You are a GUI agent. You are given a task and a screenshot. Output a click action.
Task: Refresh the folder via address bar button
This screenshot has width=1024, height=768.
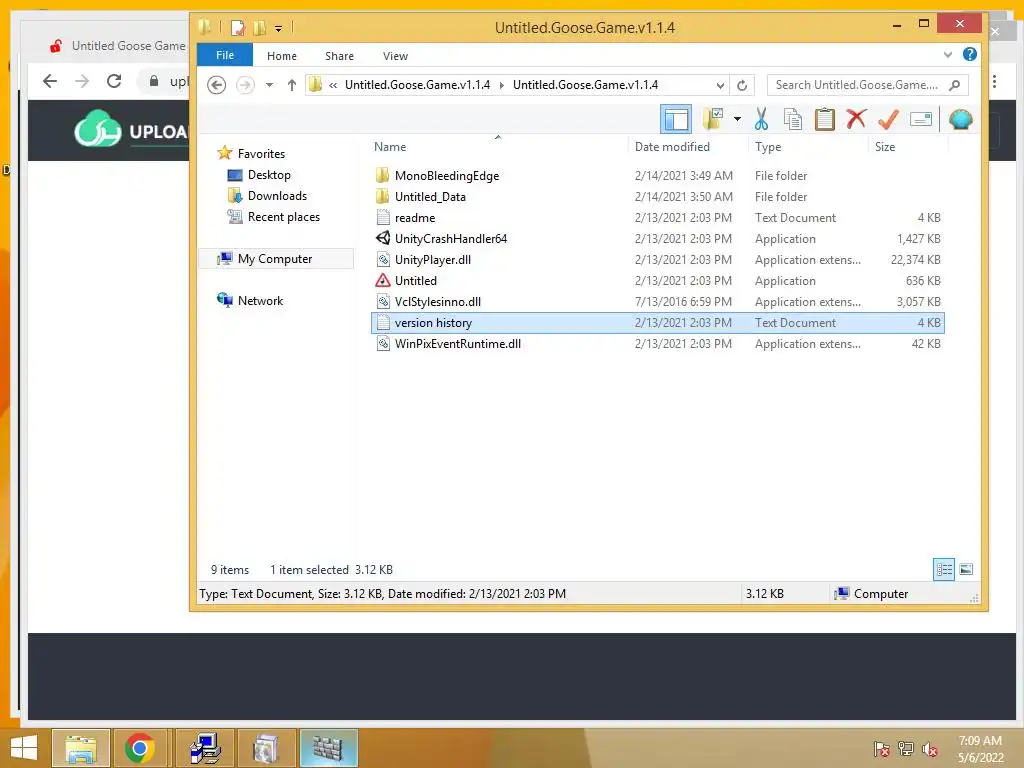click(742, 85)
